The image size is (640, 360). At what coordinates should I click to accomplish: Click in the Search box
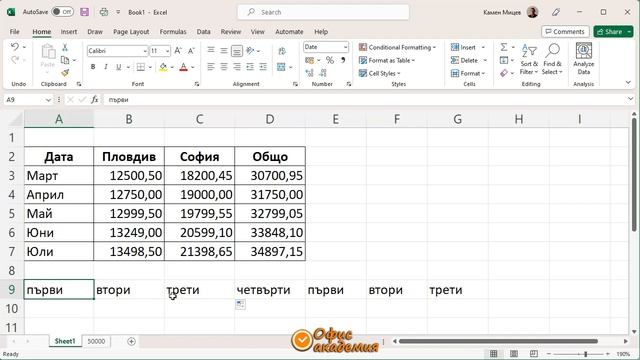tap(323, 12)
